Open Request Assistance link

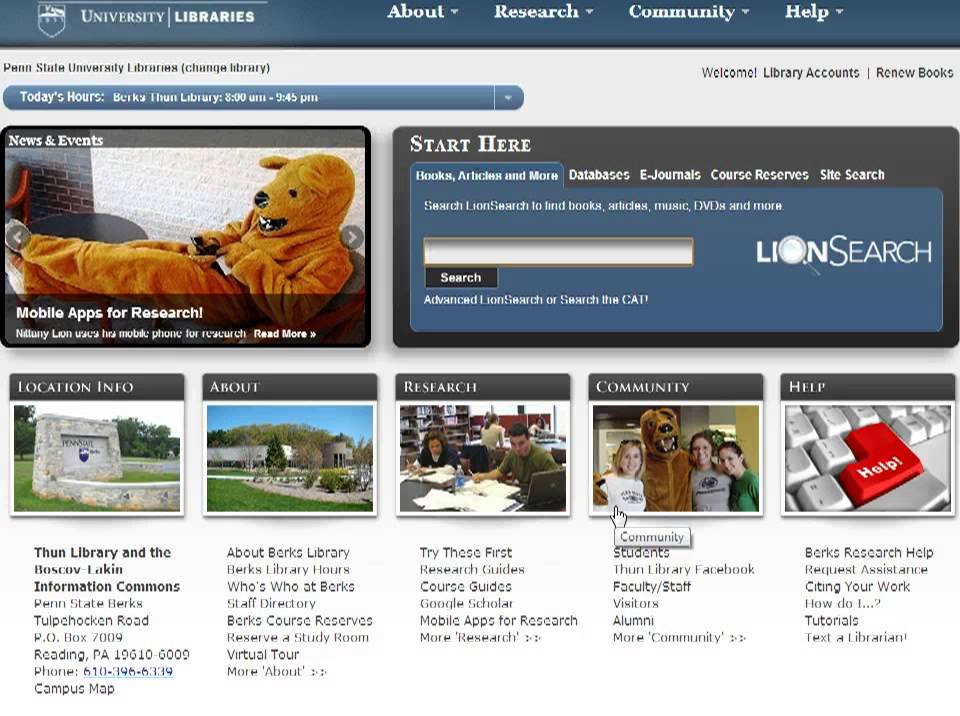click(866, 570)
